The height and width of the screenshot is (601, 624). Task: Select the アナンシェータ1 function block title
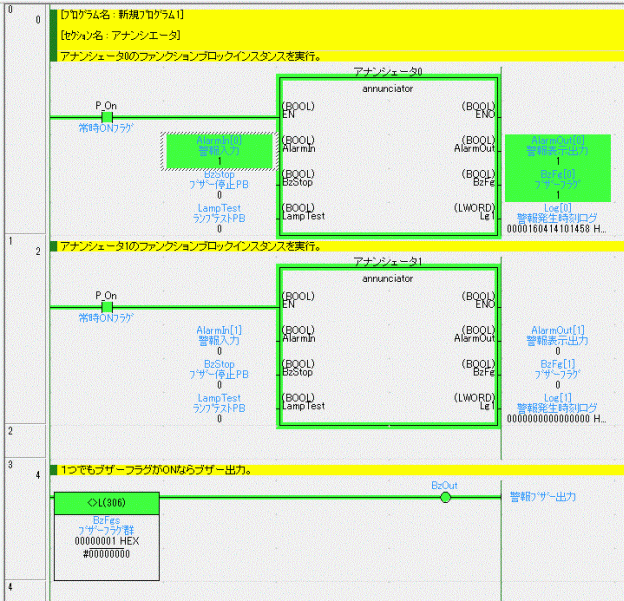[x=388, y=261]
